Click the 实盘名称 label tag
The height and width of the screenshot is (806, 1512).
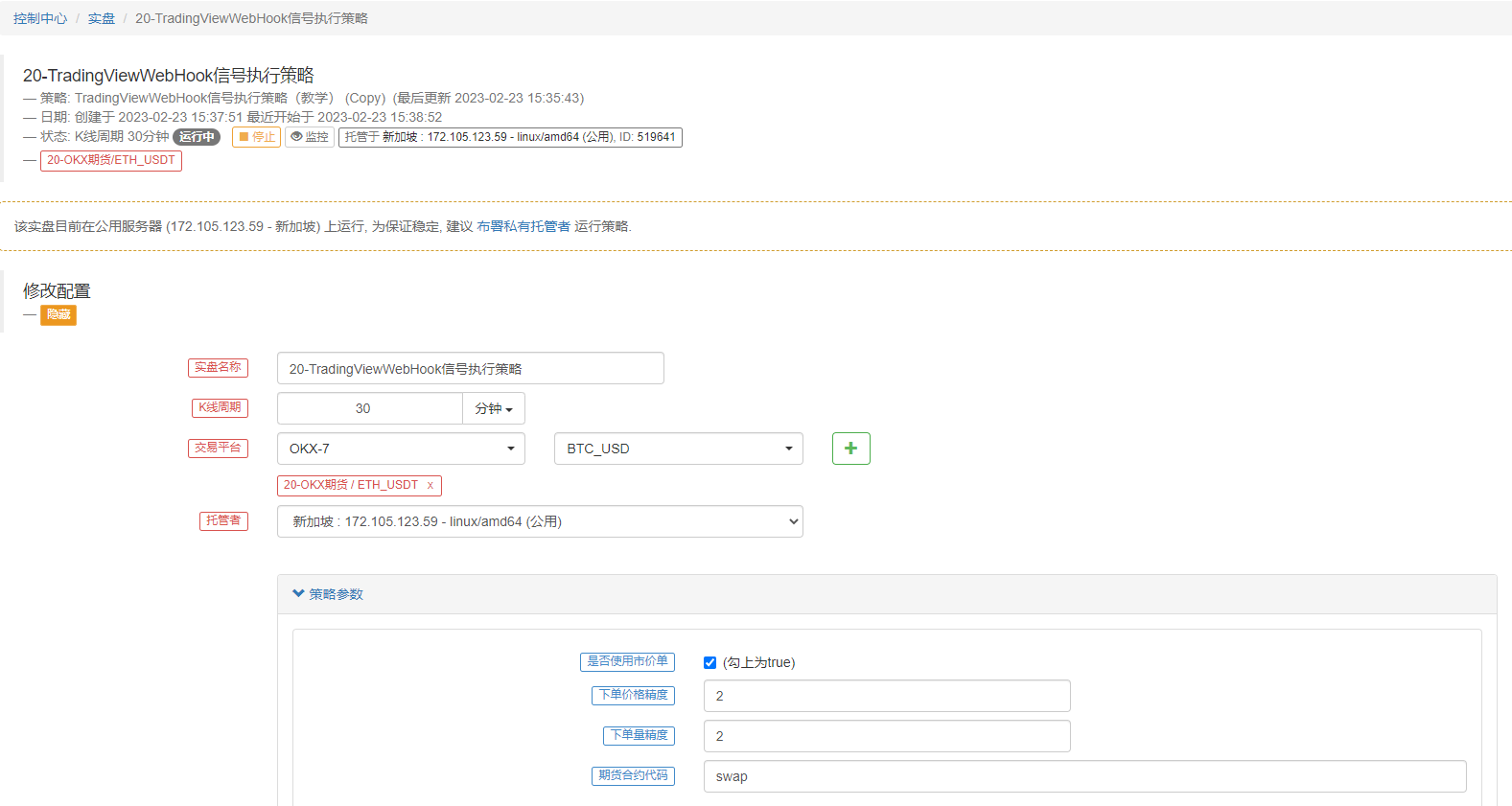(219, 368)
